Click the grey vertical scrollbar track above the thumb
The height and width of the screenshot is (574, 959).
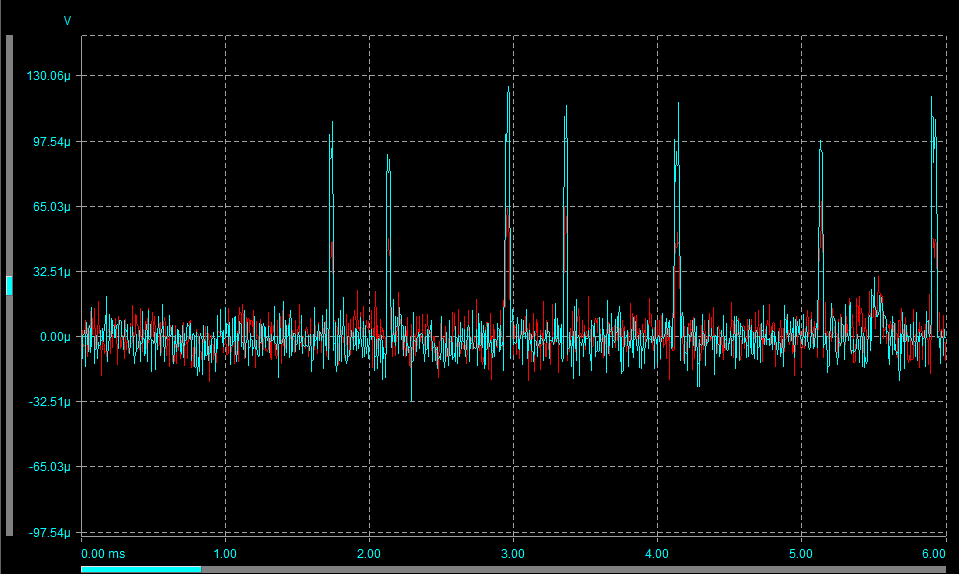tap(9, 156)
